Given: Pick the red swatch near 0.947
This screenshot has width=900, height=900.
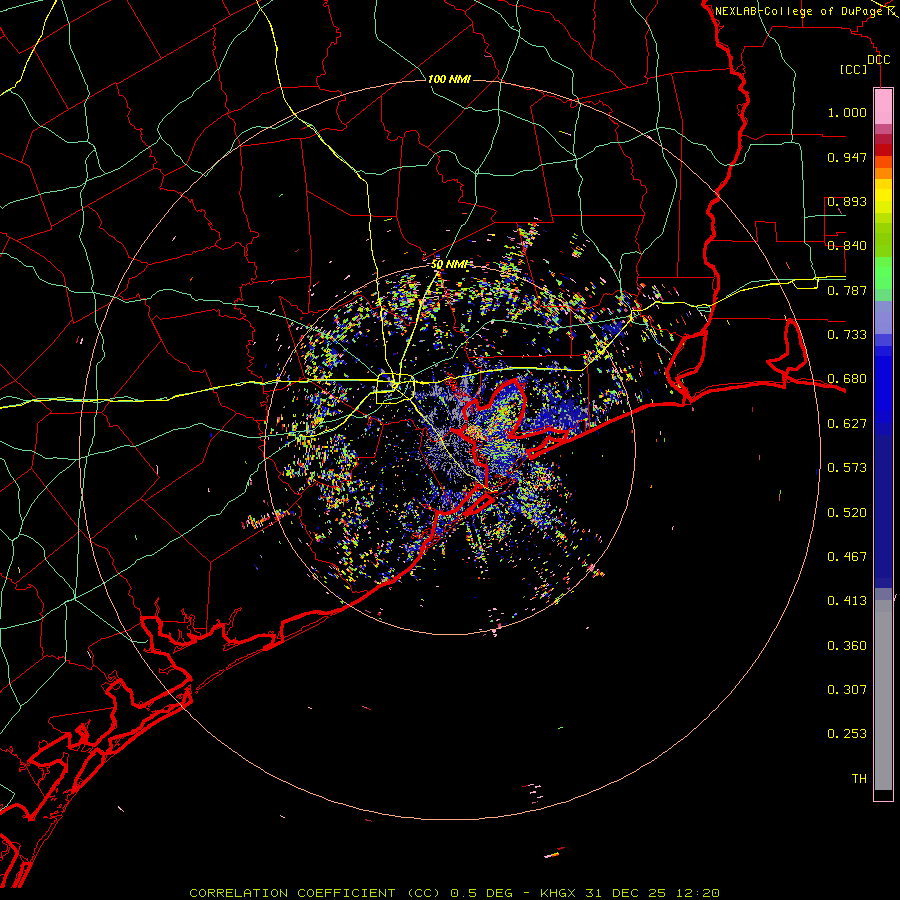Looking at the screenshot, I should (883, 150).
